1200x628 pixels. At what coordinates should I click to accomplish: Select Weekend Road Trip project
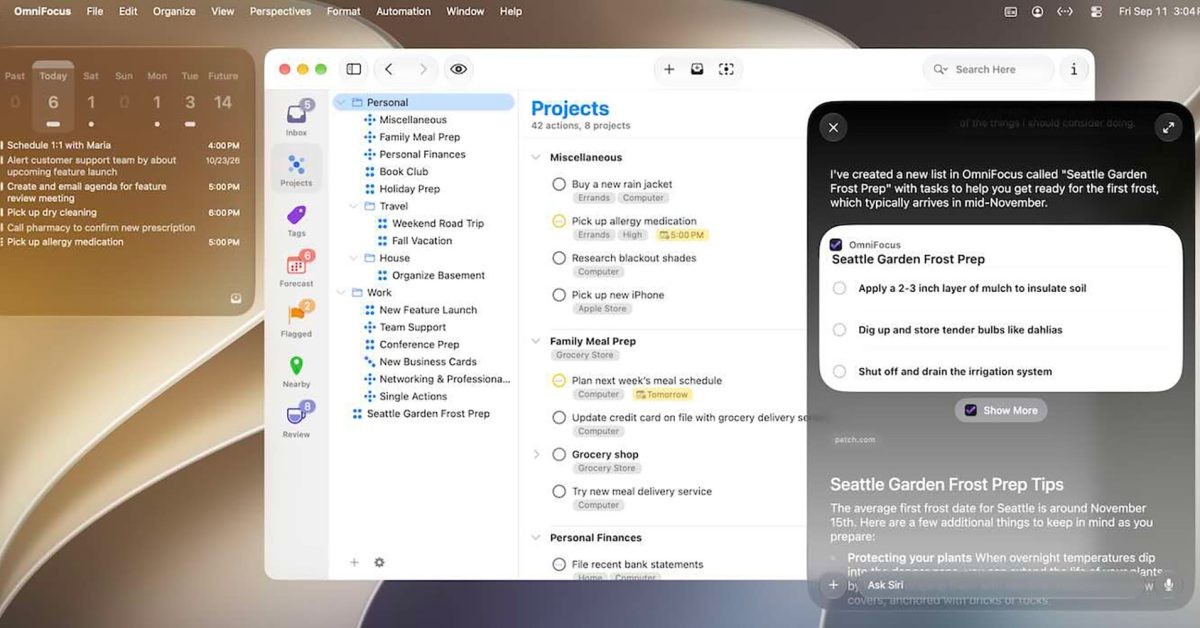(x=438, y=223)
